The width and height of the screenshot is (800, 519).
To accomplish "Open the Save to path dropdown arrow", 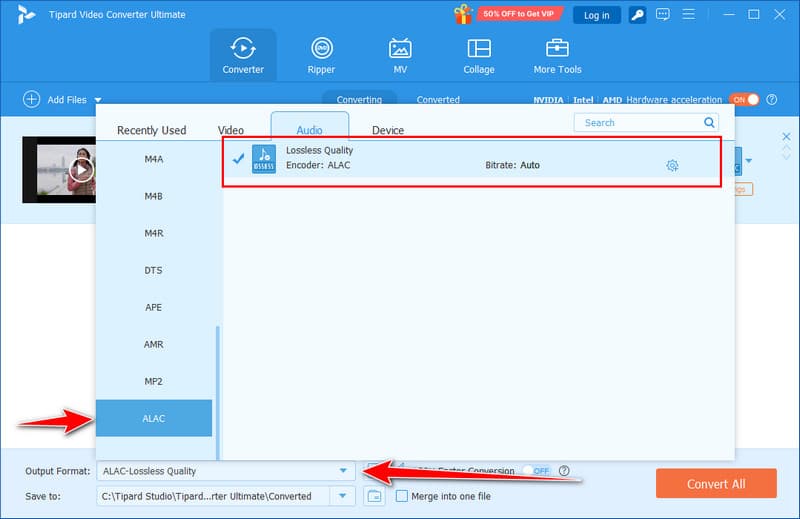I will pos(343,496).
